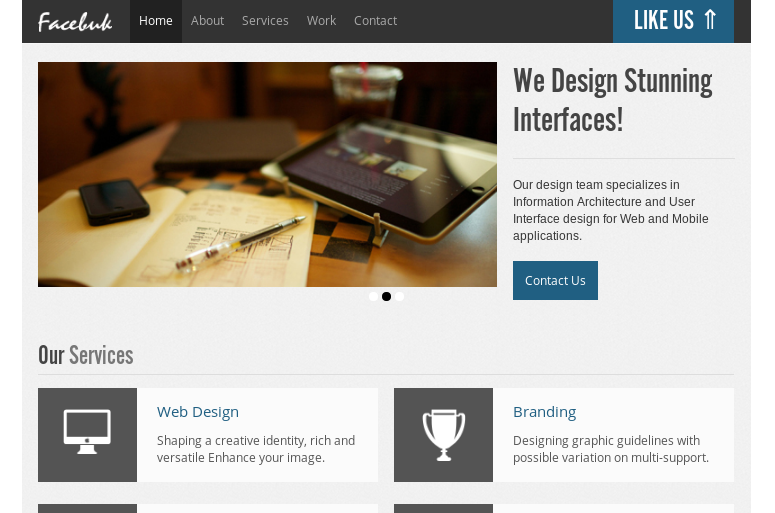Select the third slider dot
This screenshot has width=775, height=513.
[399, 296]
